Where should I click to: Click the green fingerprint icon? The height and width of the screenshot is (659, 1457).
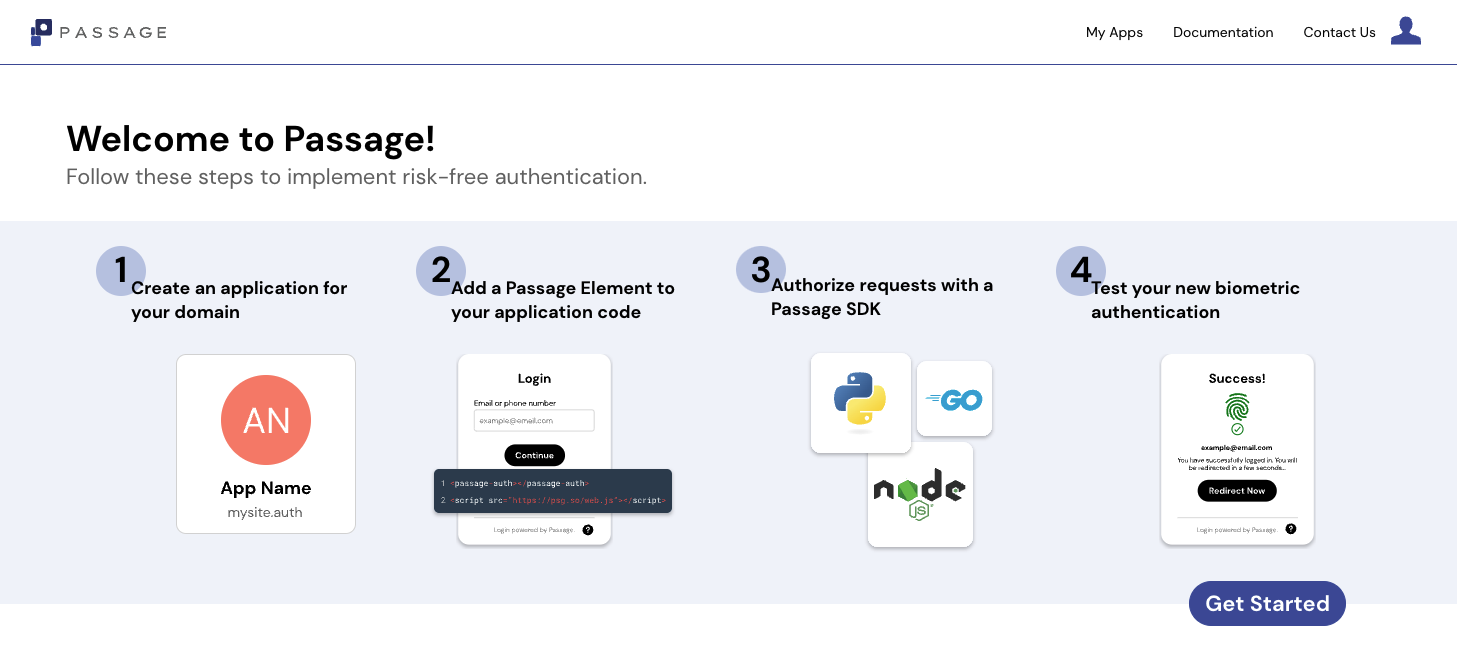(x=1237, y=407)
